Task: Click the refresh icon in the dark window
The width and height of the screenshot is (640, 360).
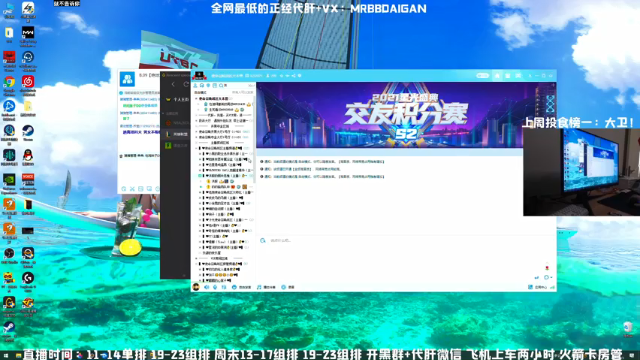Action: click(x=186, y=84)
